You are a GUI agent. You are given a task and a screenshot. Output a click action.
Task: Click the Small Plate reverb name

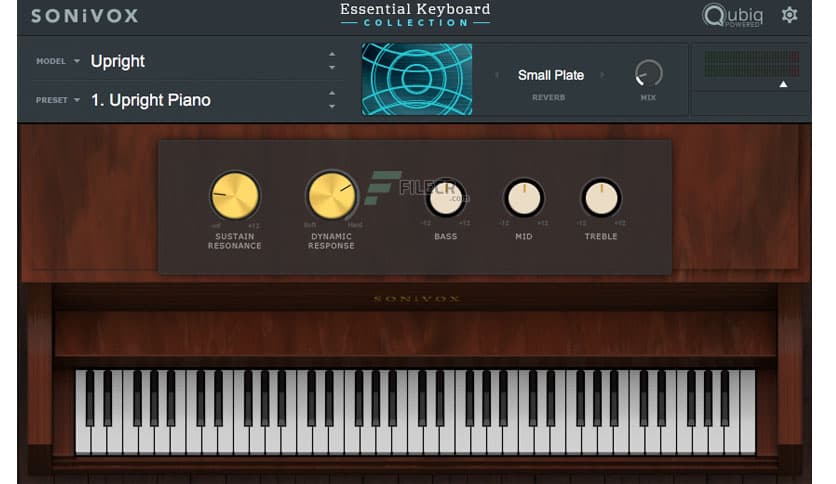click(x=551, y=75)
